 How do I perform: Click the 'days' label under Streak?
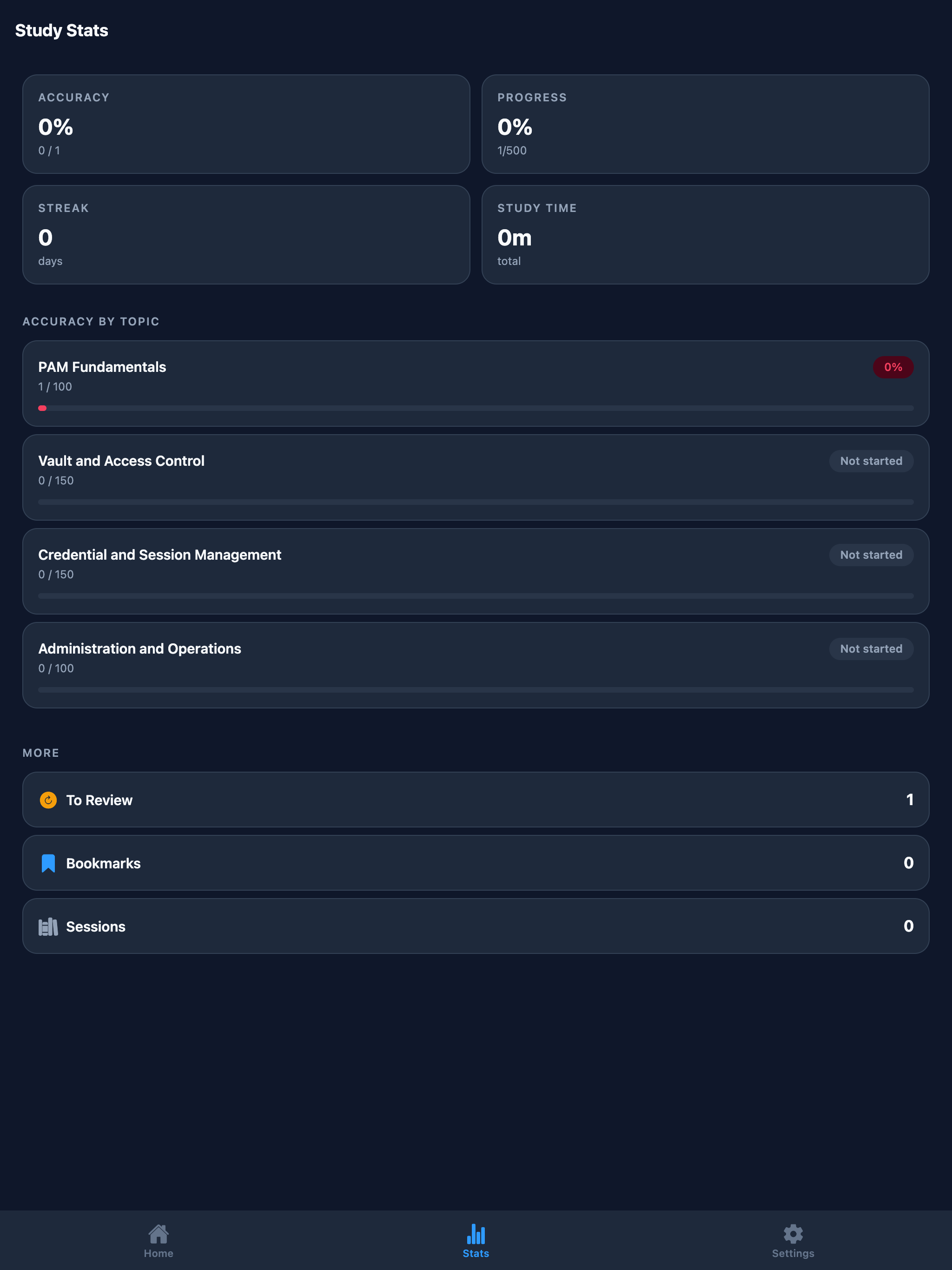[50, 261]
